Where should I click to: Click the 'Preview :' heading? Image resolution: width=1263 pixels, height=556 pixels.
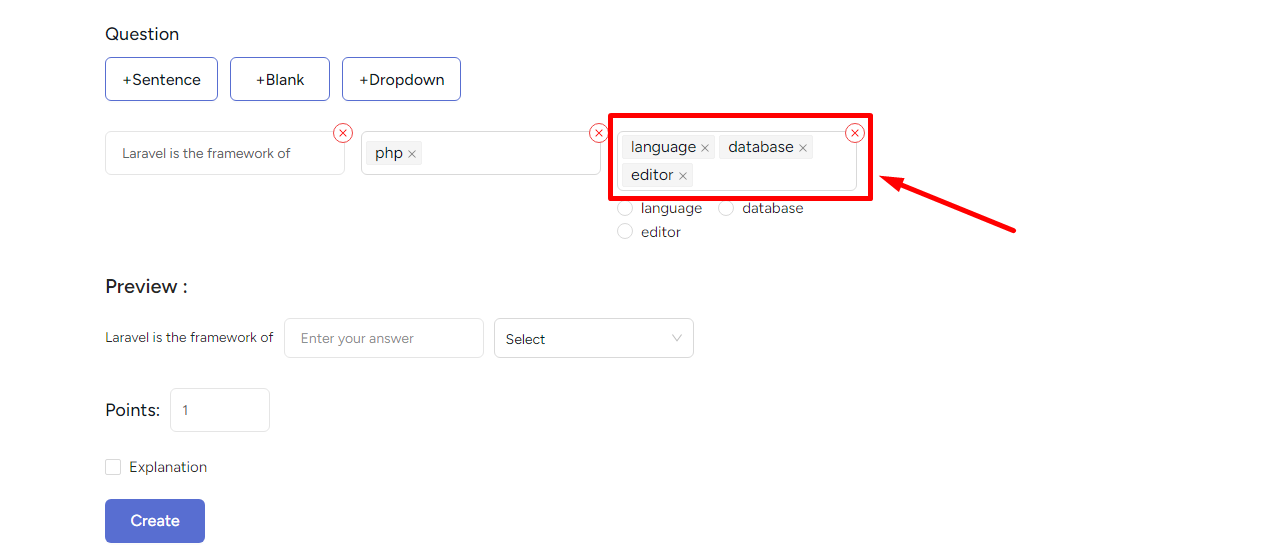tap(146, 286)
